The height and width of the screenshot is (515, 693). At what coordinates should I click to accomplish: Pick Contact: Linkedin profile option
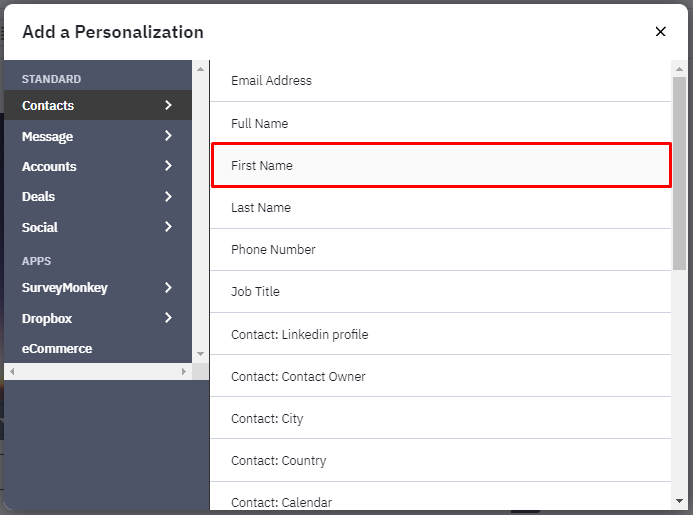pyautogui.click(x=441, y=334)
